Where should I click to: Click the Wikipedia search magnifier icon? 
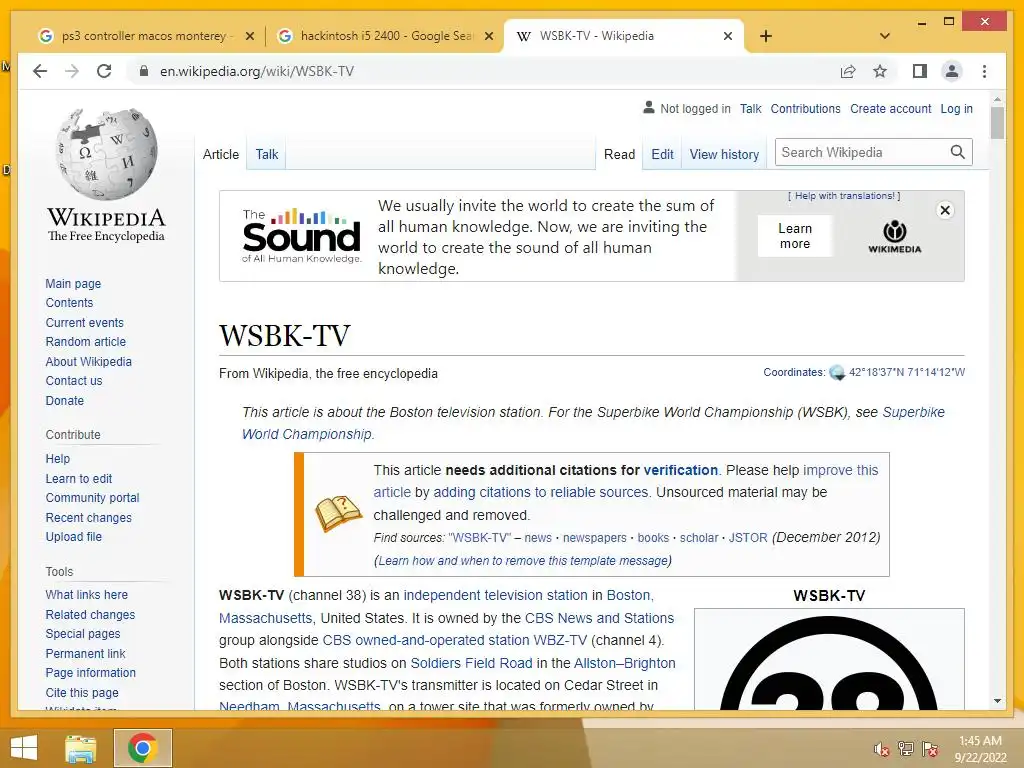coord(957,152)
